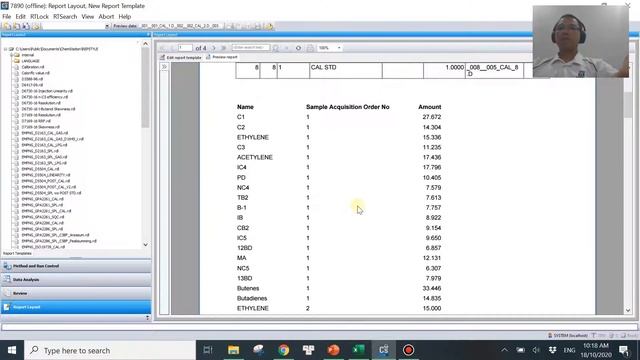This screenshot has width=640, height=360.
Task: Open the Edit menu
Action: pyautogui.click(x=20, y=17)
